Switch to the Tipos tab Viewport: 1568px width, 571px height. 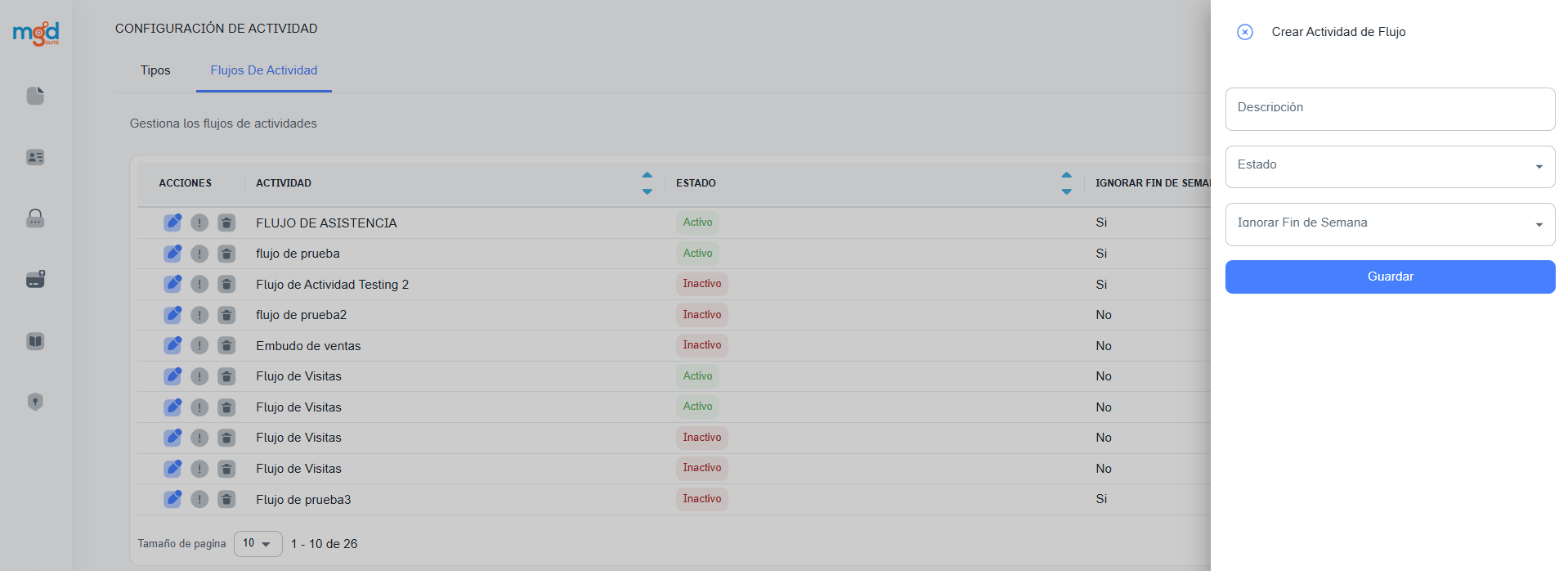155,70
